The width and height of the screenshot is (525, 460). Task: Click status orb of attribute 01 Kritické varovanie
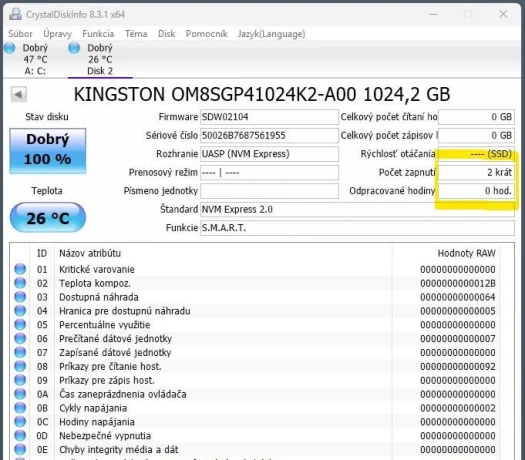(x=20, y=269)
